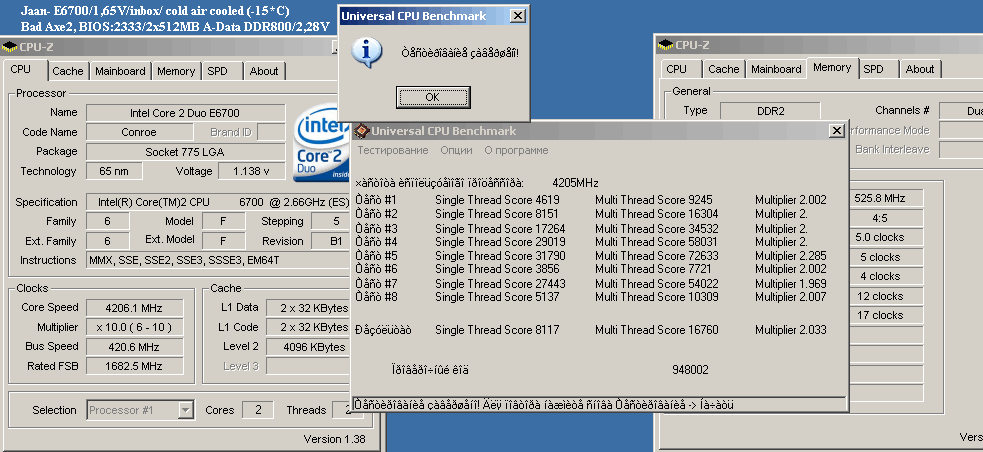Click the Intel Core 2 Duo logo
This screenshot has width=983, height=452.
tap(321, 143)
